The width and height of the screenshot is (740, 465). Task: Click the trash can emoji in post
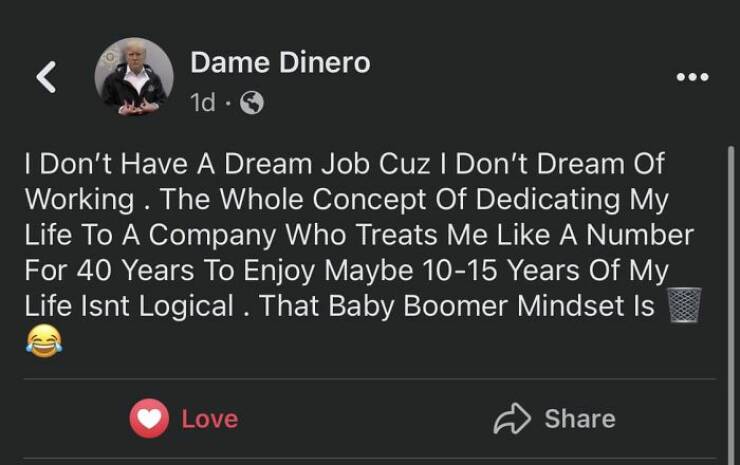(686, 305)
